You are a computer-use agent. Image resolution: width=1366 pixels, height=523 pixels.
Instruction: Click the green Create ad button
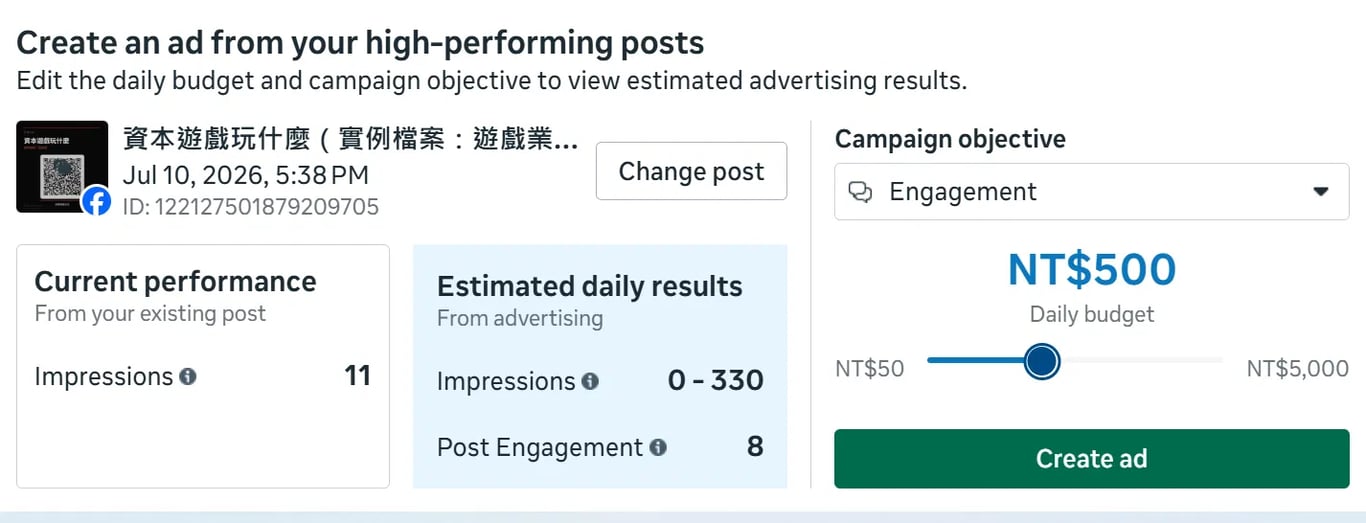click(x=1092, y=459)
